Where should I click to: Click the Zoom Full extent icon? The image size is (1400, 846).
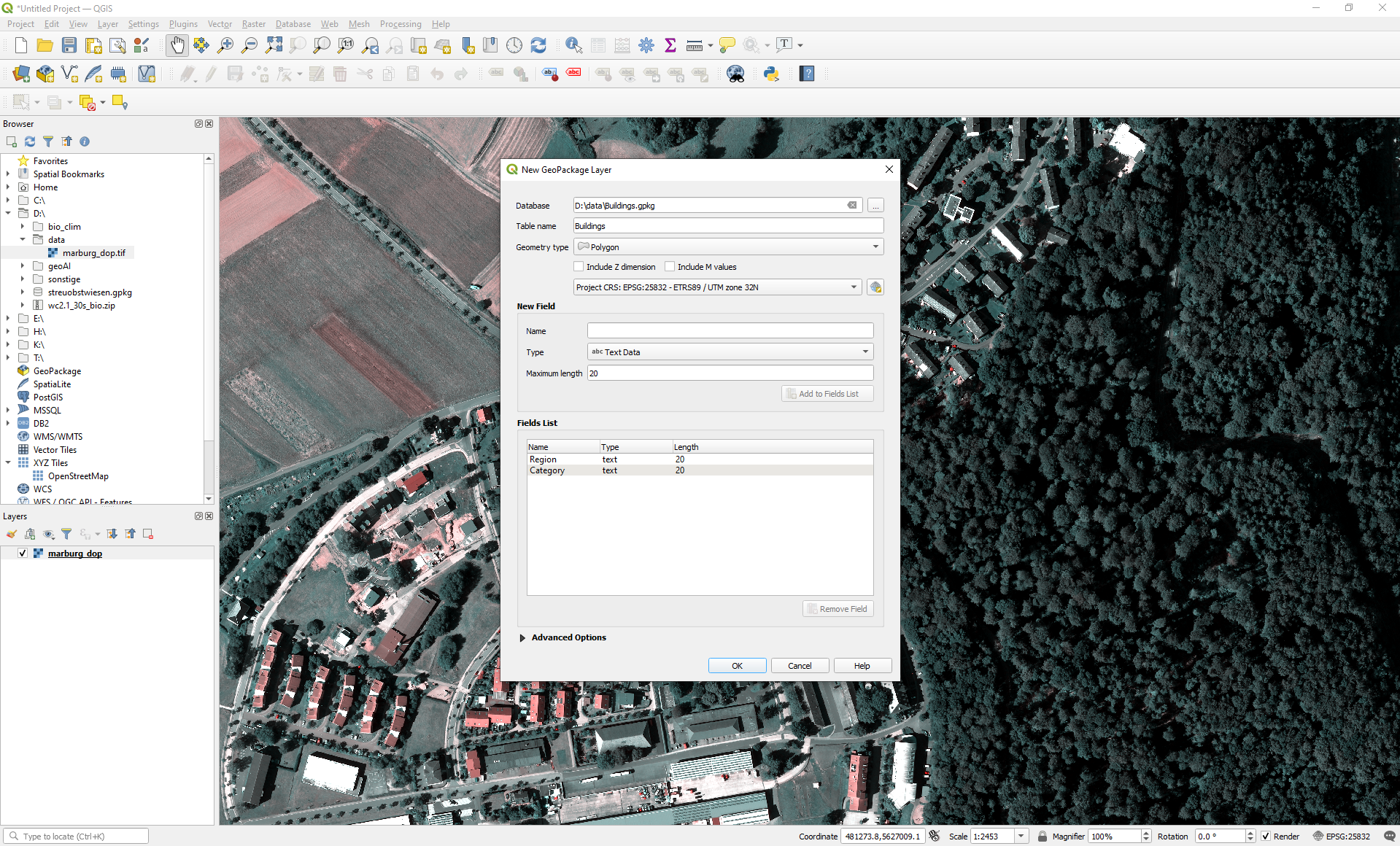[274, 45]
